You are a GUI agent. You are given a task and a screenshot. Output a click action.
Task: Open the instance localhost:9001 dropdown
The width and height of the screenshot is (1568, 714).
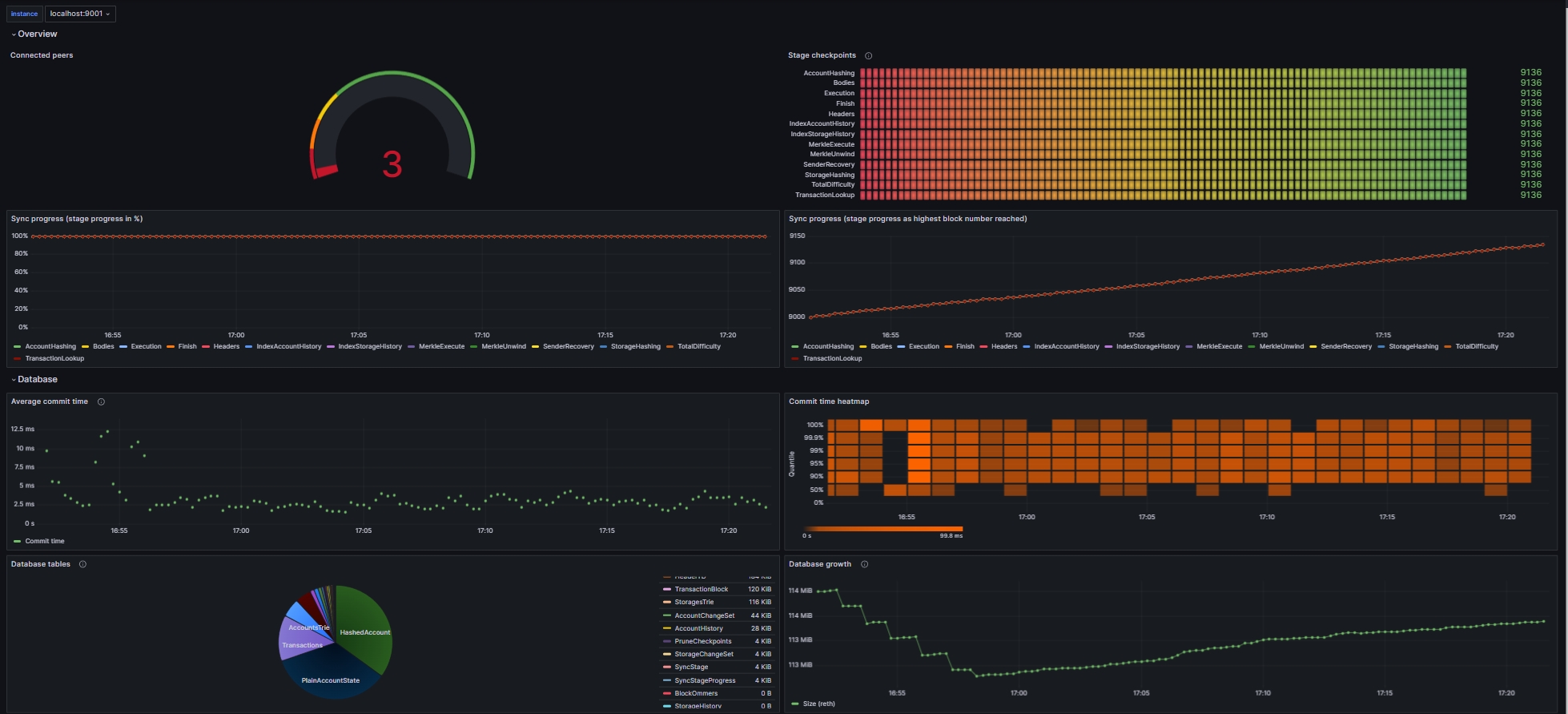(x=80, y=14)
